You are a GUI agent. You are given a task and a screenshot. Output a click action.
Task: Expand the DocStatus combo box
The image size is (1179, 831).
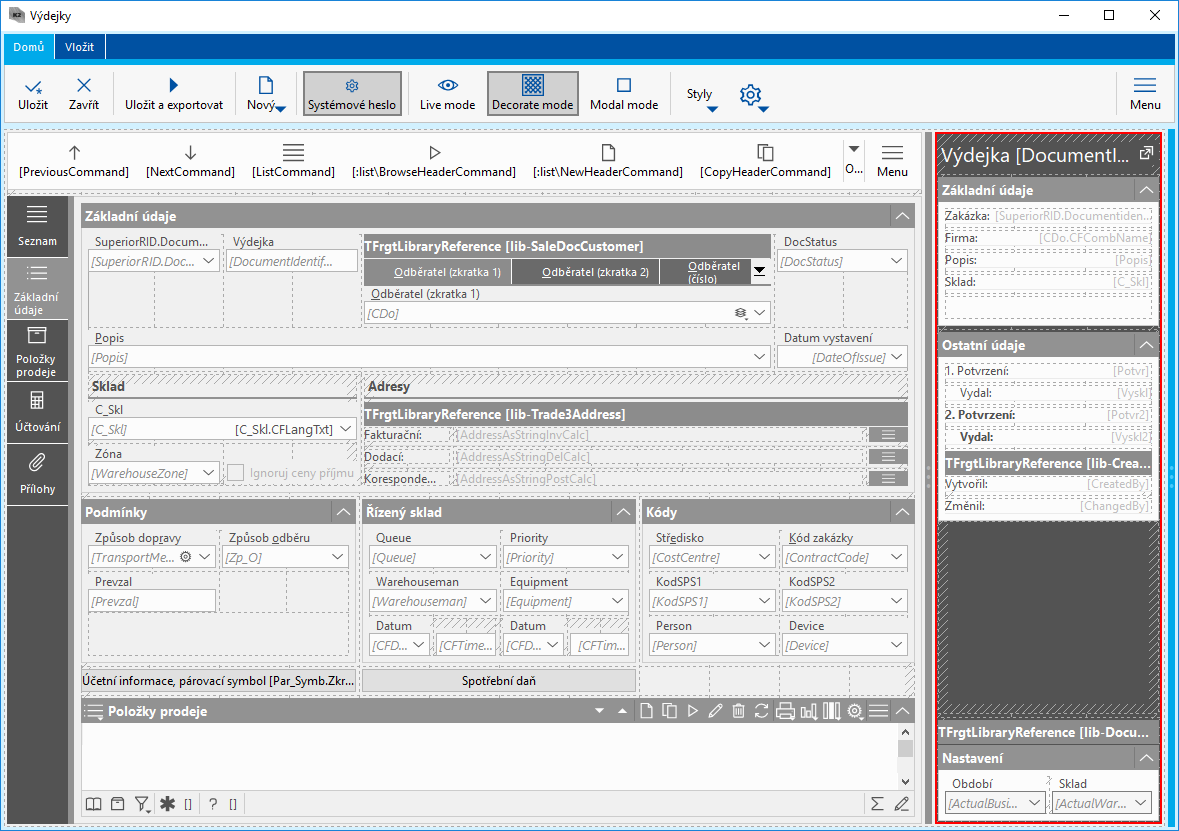(896, 261)
